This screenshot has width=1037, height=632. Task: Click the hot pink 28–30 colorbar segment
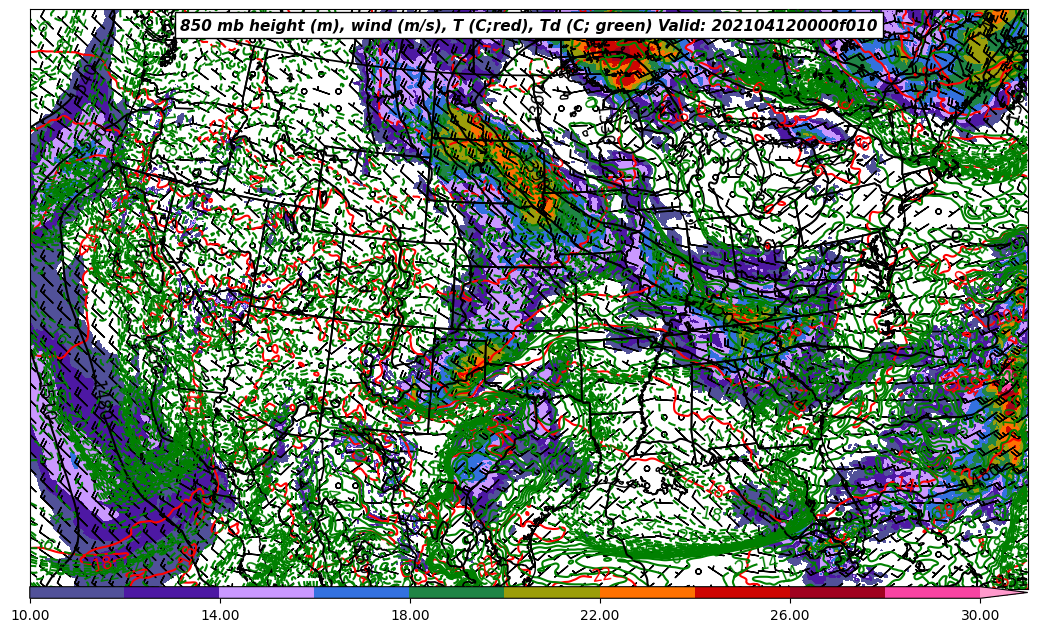932,592
